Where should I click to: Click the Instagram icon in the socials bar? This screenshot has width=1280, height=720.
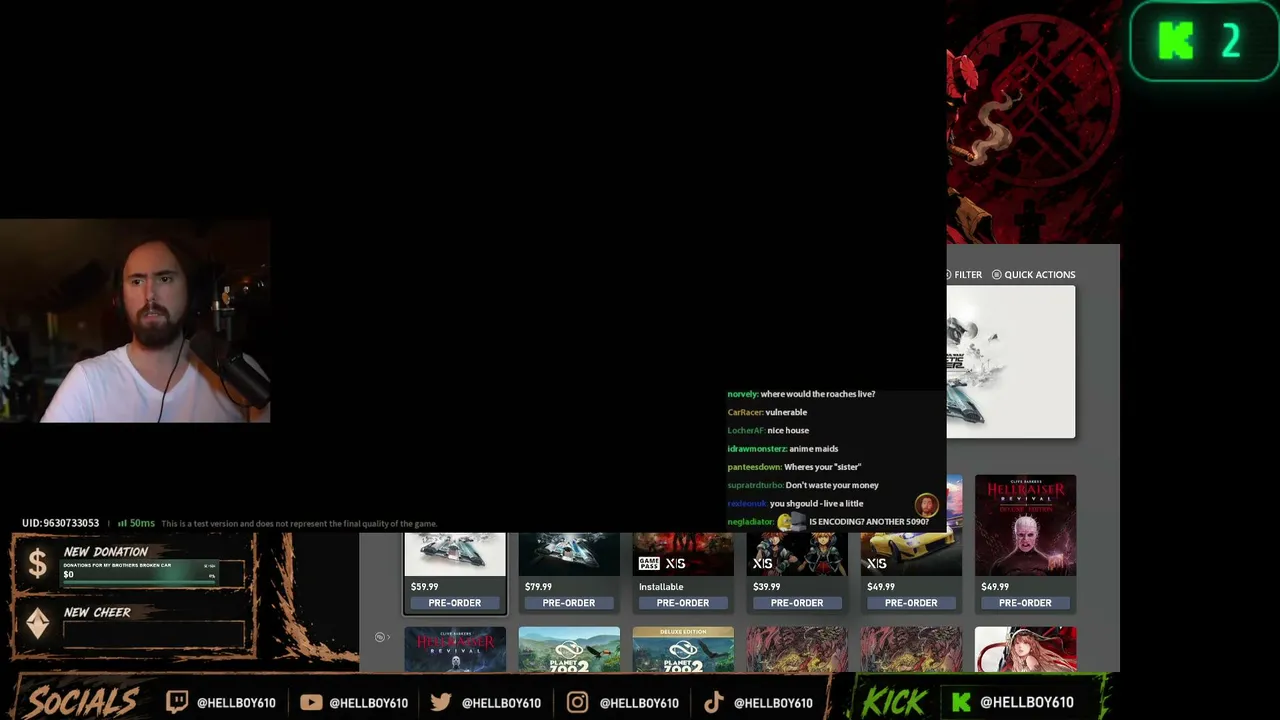point(577,702)
